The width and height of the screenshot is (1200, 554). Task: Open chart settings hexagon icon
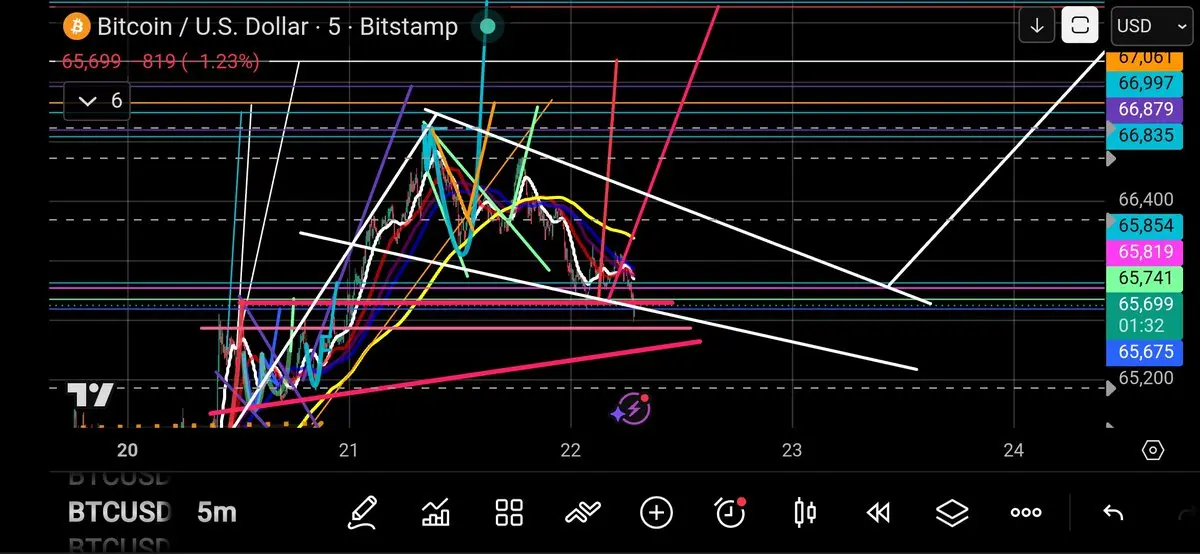click(1153, 451)
